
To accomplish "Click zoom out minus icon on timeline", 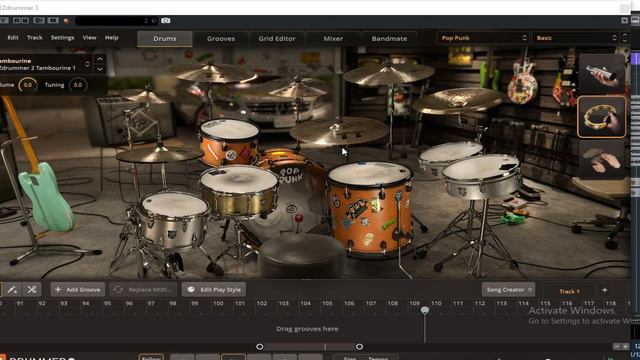I will pyautogui.click(x=617, y=347).
